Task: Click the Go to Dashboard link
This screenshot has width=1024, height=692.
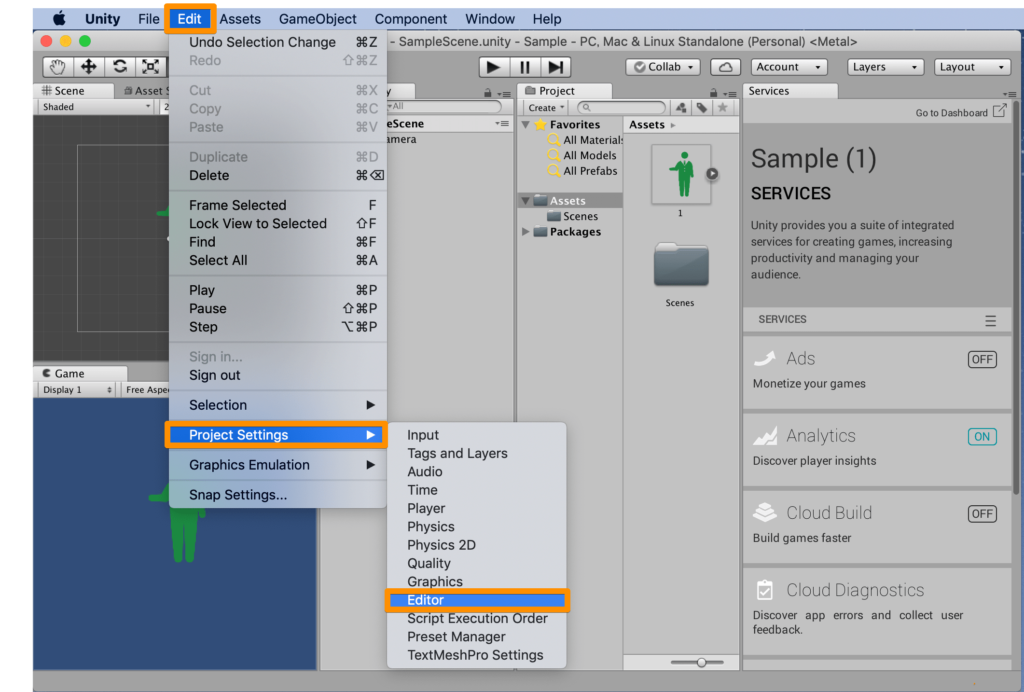Action: coord(951,113)
